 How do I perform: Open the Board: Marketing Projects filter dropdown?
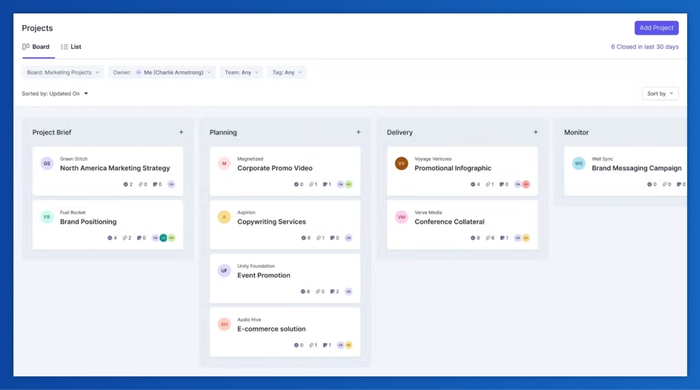tap(63, 72)
